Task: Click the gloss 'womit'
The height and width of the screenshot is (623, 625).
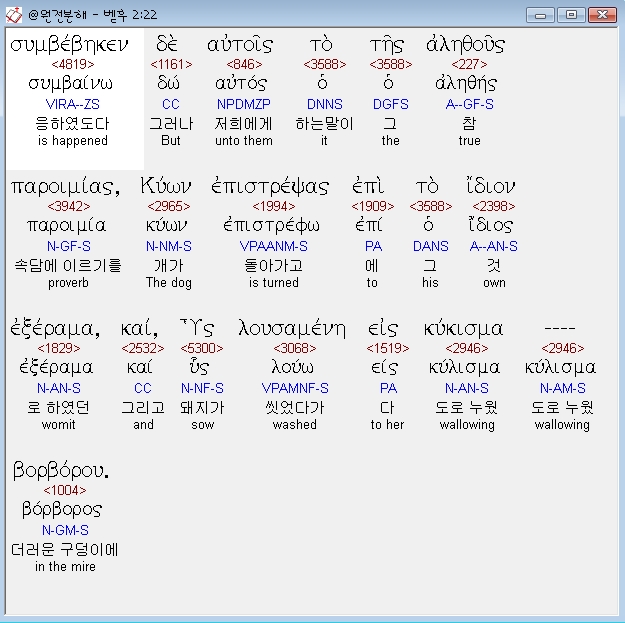Action: pyautogui.click(x=58, y=425)
